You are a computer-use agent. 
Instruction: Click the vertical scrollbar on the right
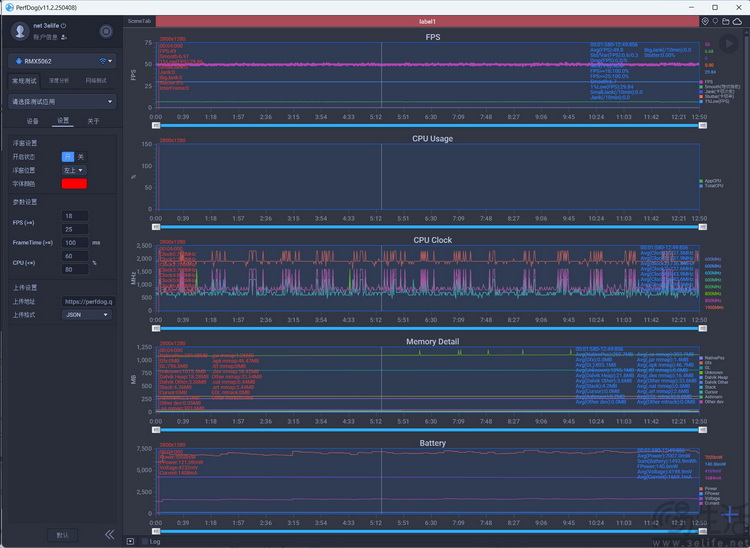click(747, 282)
